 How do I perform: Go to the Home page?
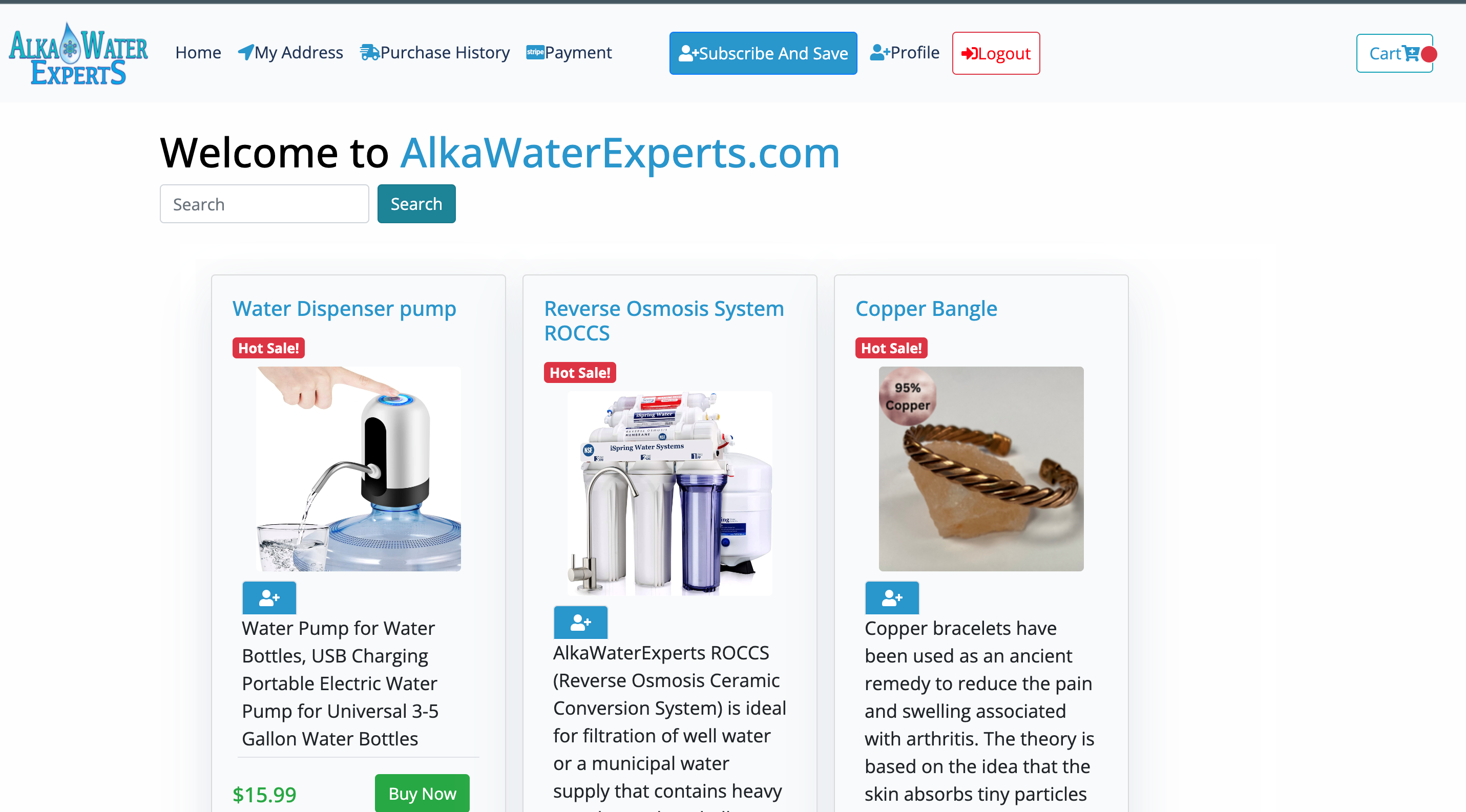[198, 52]
